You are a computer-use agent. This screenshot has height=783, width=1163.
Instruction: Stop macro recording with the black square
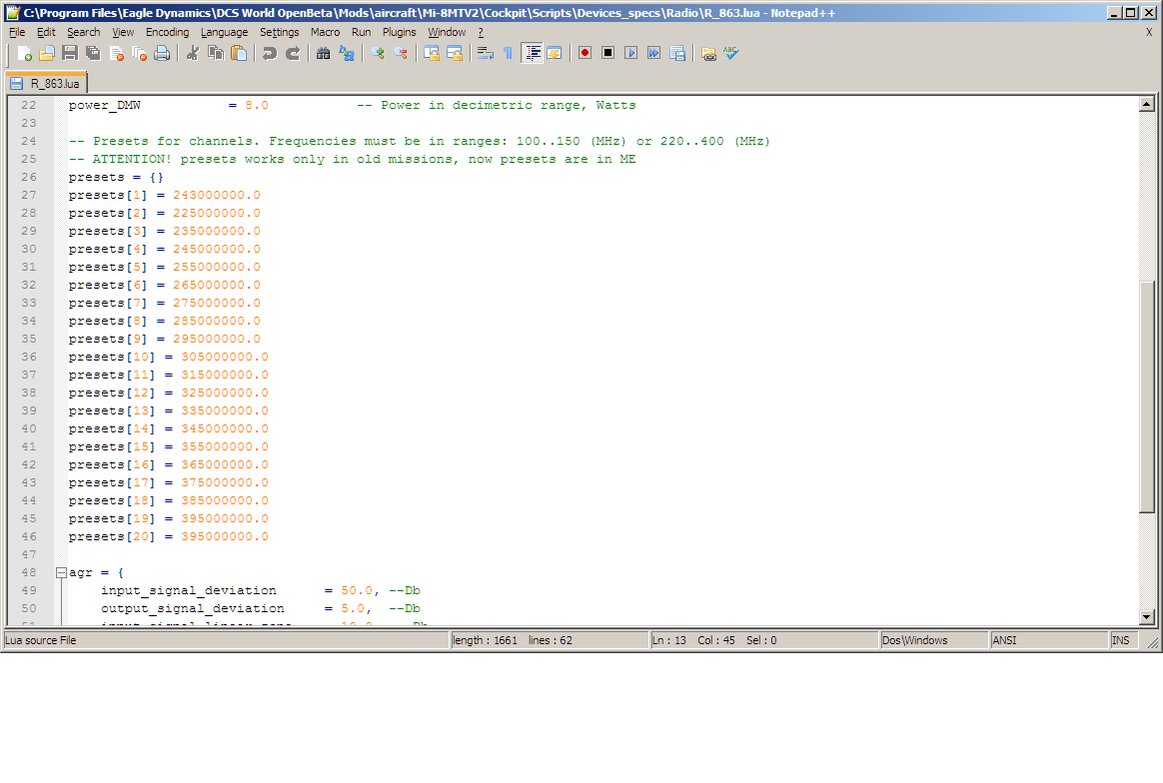pos(607,53)
